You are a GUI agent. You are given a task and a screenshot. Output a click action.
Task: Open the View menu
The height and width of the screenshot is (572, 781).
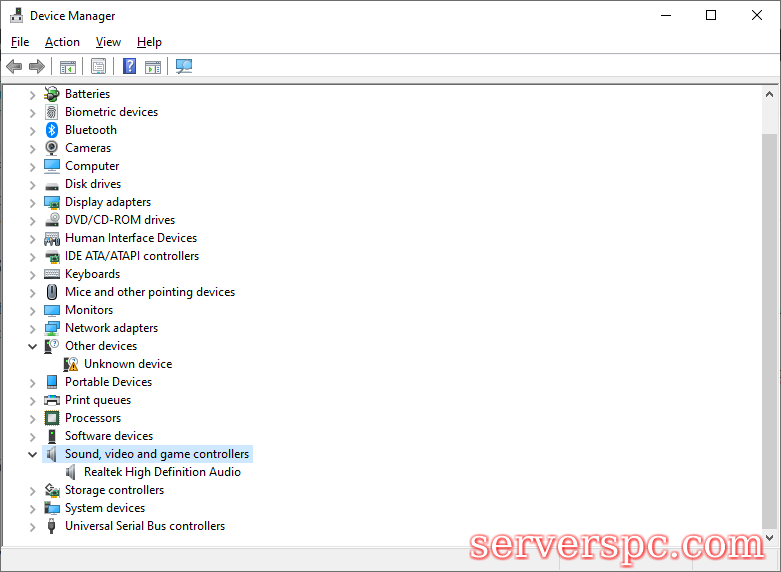point(108,42)
